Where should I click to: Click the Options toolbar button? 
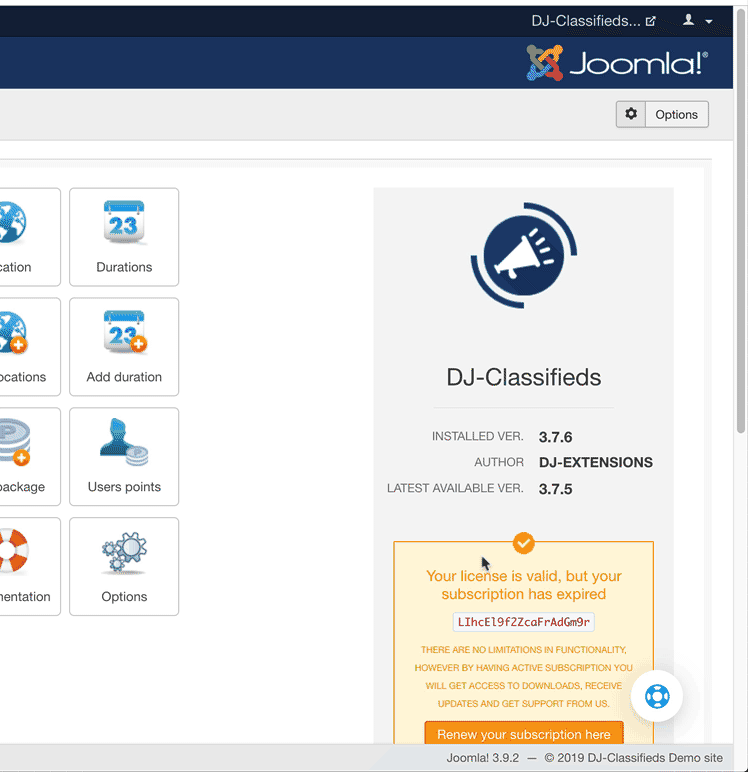tap(677, 114)
